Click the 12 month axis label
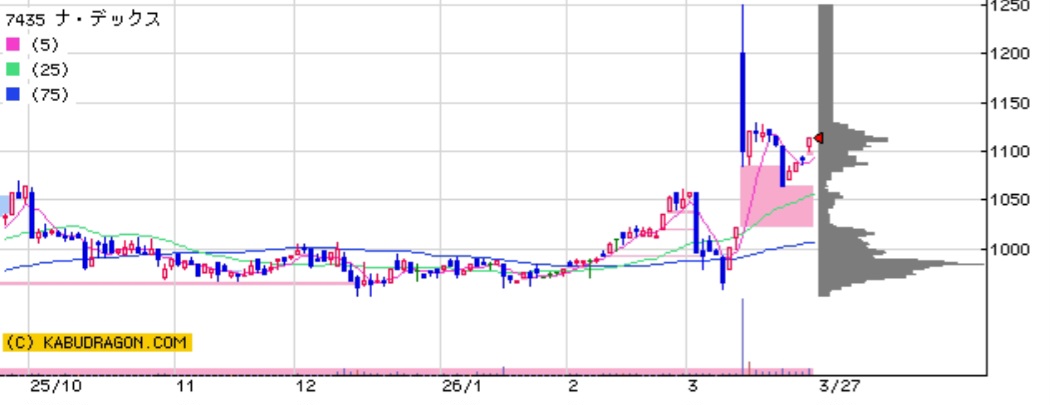Image resolution: width=1055 pixels, height=405 pixels. tap(306, 385)
